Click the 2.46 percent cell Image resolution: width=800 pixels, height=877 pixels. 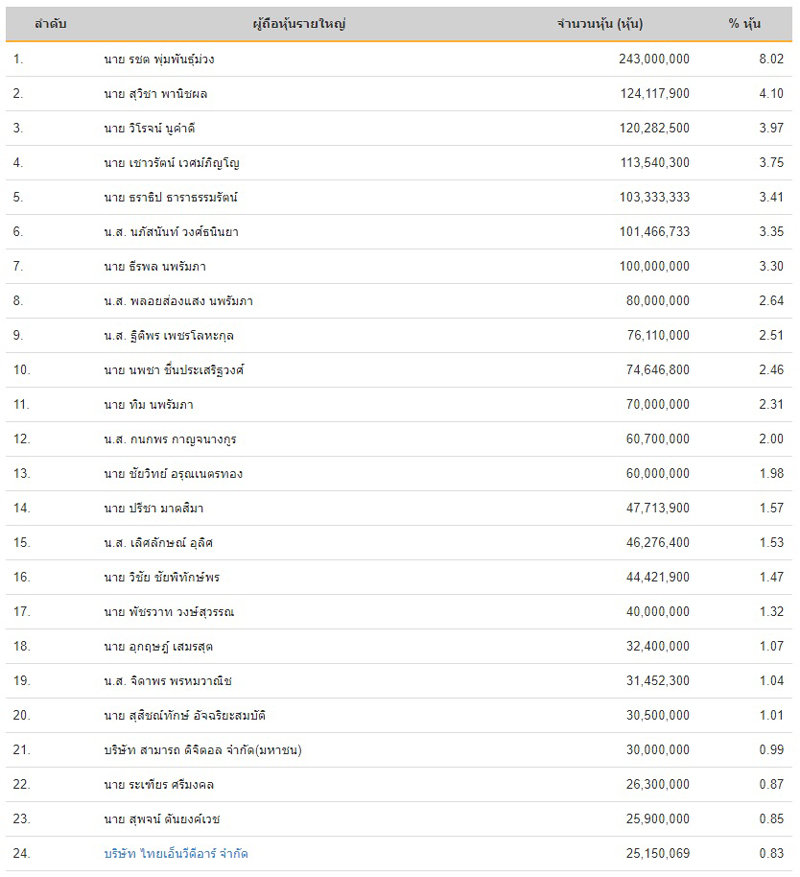click(x=770, y=370)
